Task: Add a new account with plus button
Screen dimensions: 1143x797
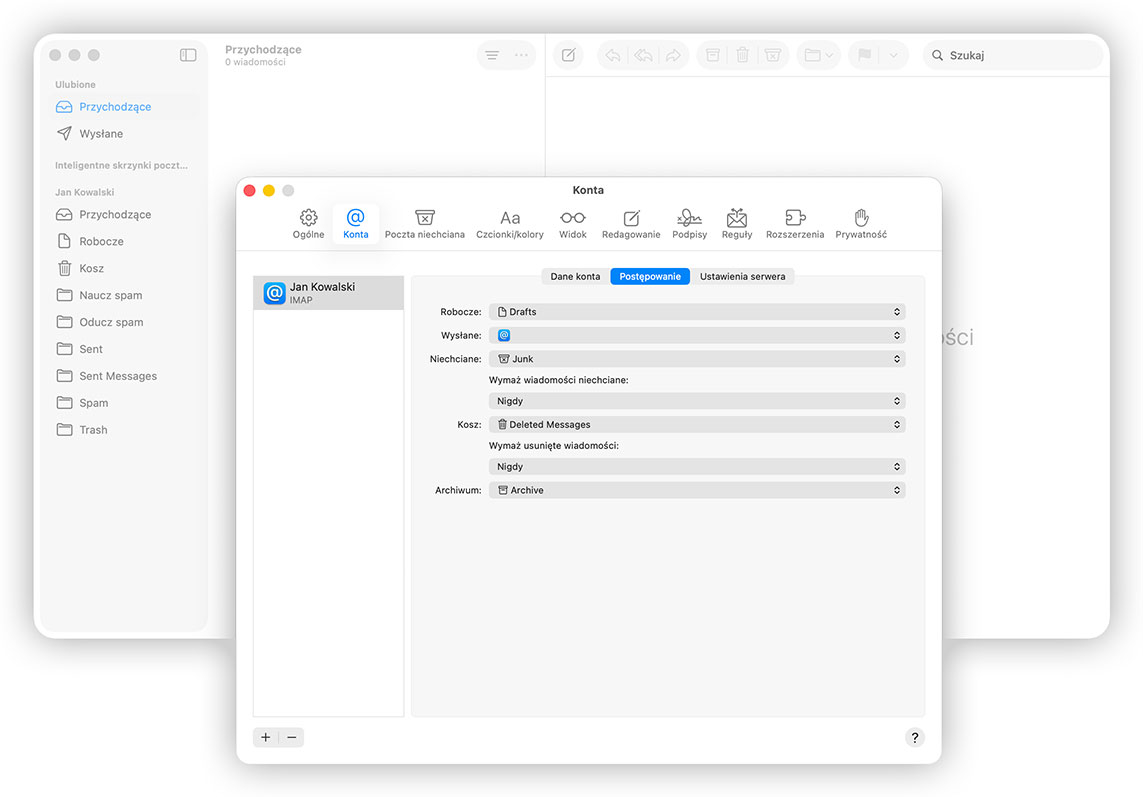Action: tap(264, 737)
